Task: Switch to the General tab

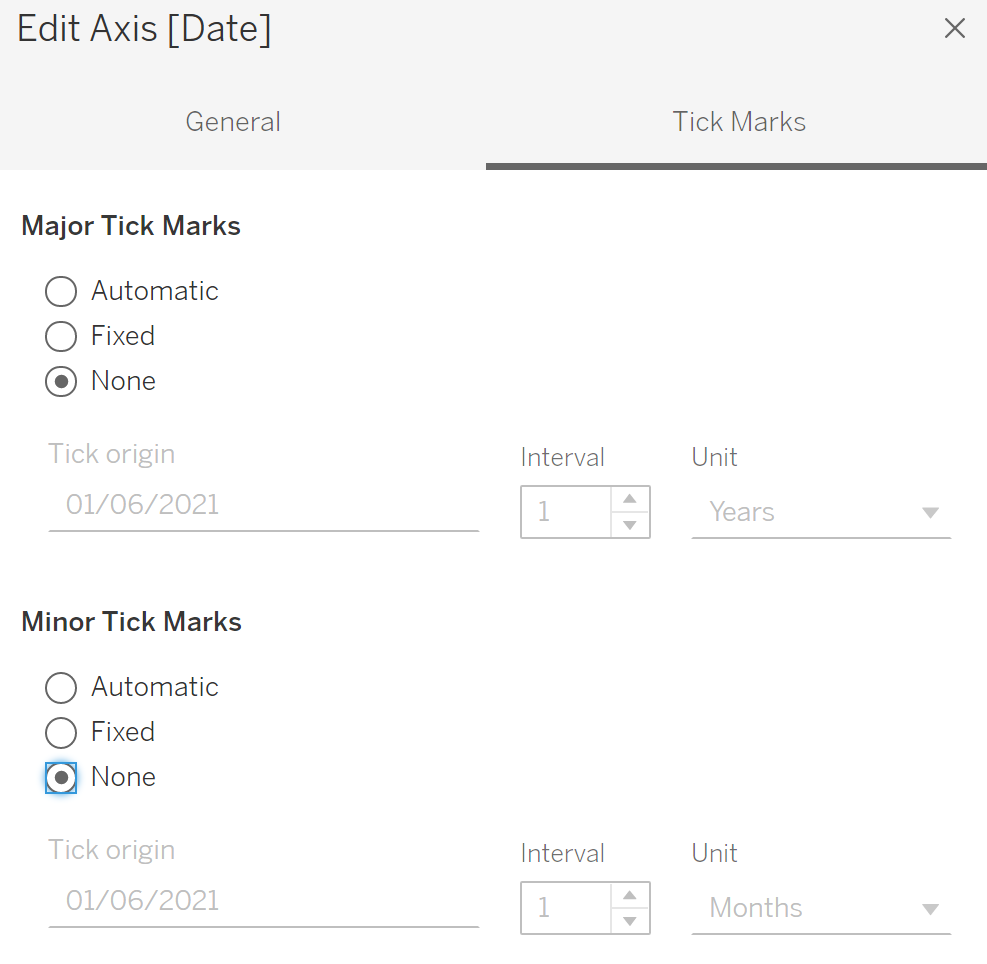Action: coord(233,122)
